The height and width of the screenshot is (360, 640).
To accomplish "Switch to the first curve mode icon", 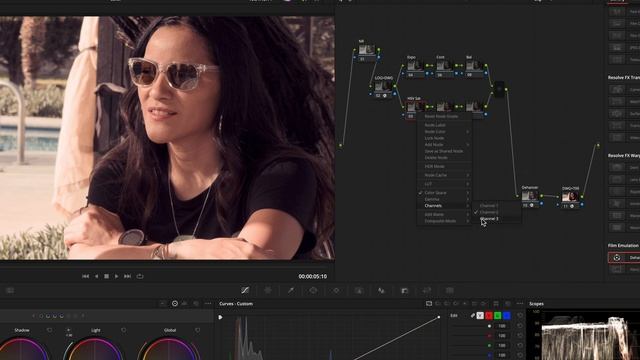I will point(429,304).
